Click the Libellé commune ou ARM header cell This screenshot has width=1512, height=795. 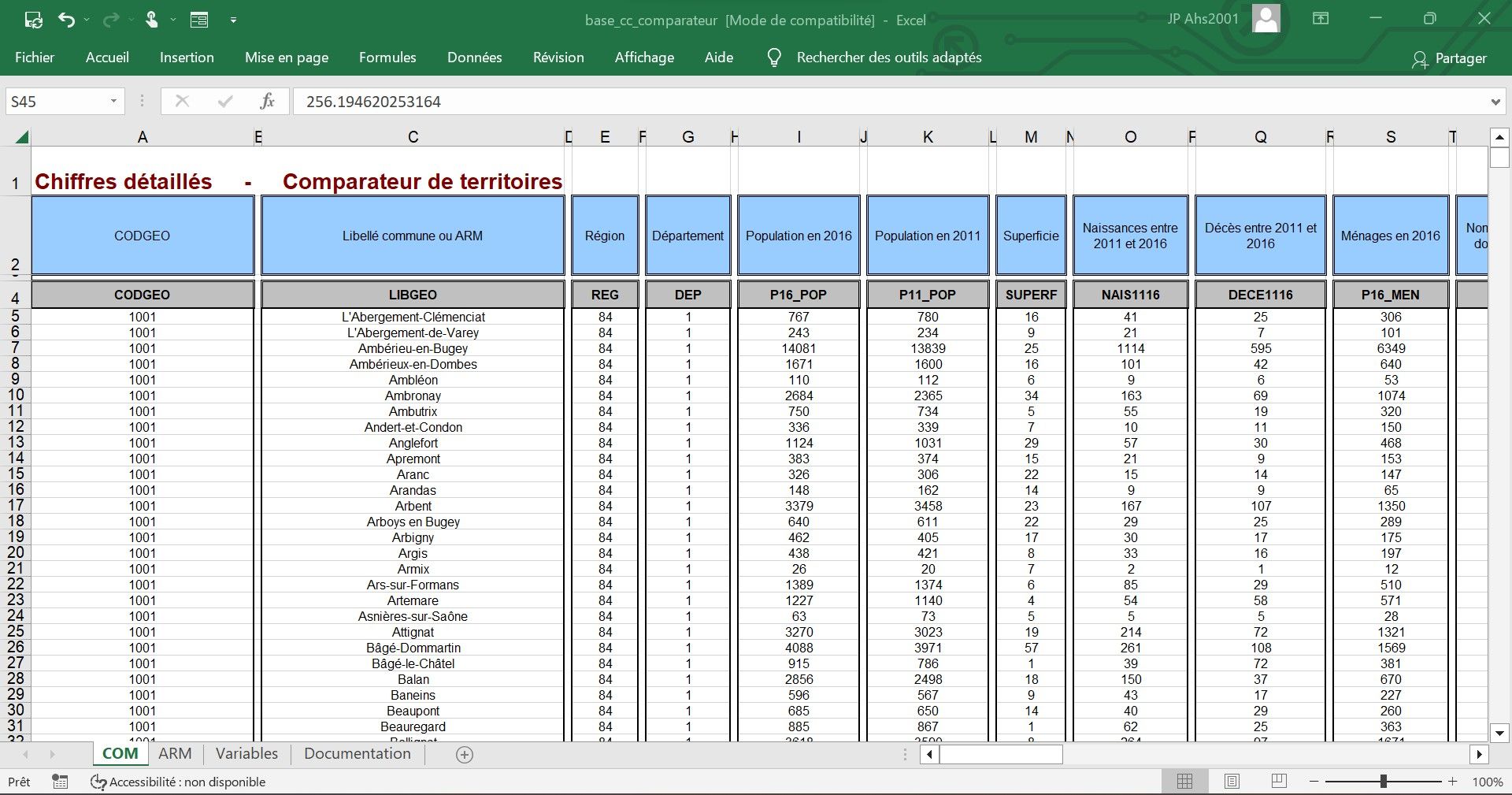click(413, 236)
